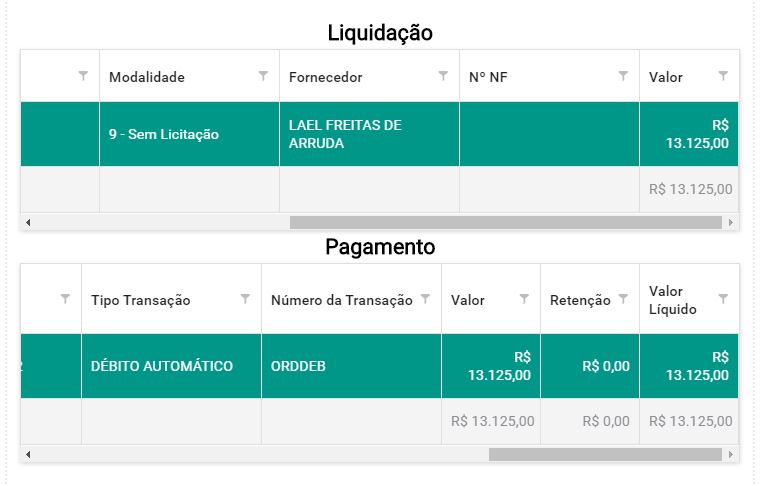The width and height of the screenshot is (773, 486).
Task: Sort by Tipo Transação column header
Action: [141, 300]
